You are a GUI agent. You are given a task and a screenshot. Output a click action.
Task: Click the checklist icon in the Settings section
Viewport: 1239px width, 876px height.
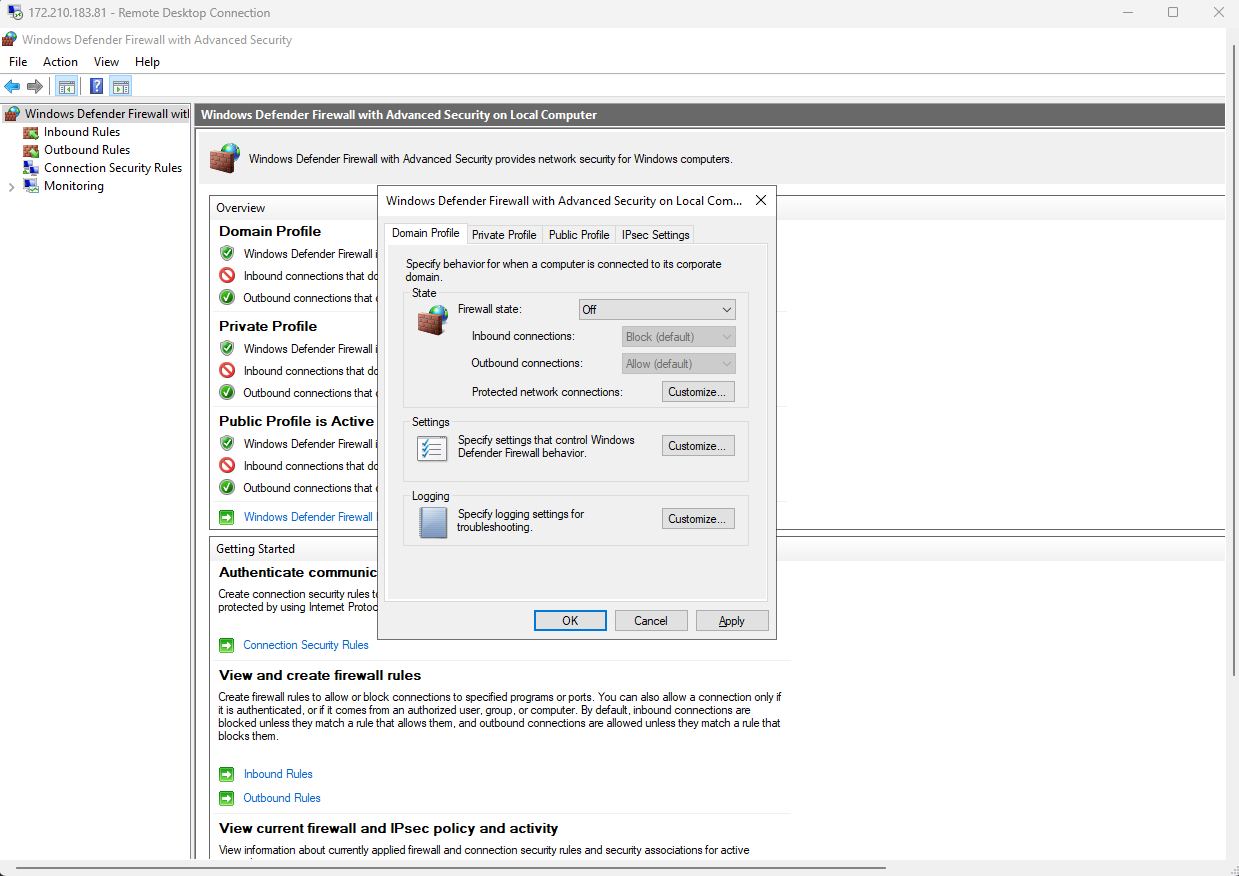(x=432, y=447)
